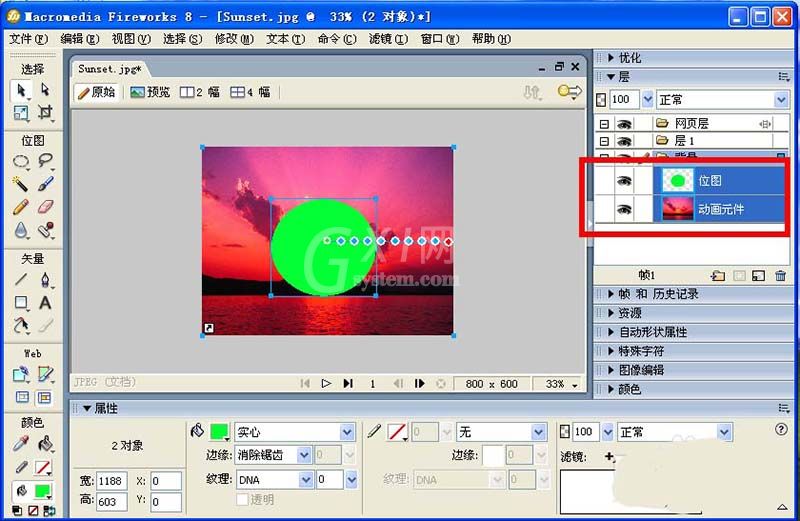Select the Line tool

21,280
